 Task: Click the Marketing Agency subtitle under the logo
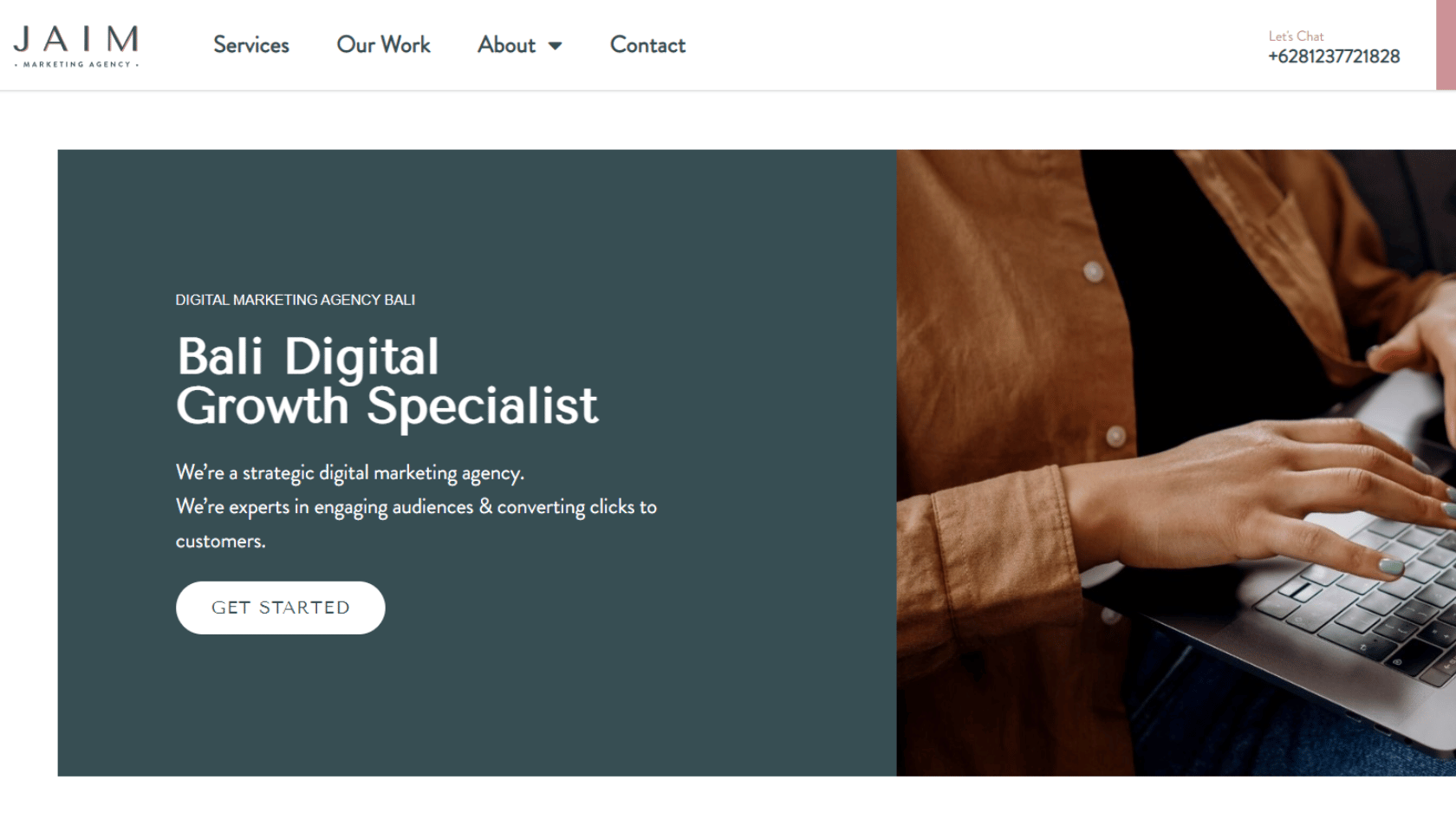(x=76, y=64)
